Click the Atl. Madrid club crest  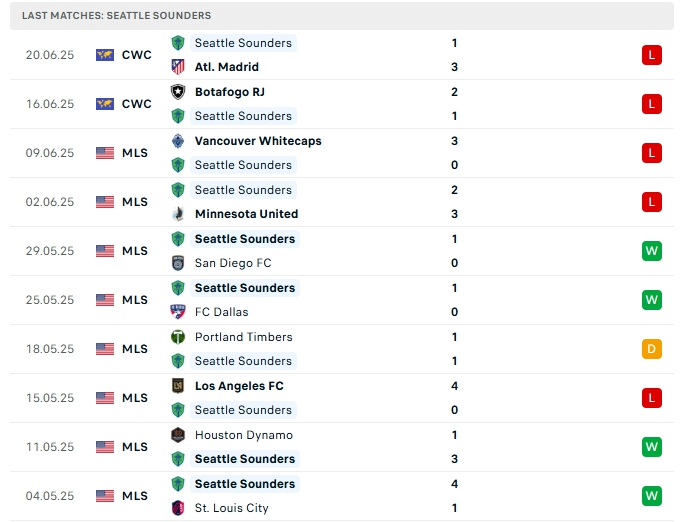[178, 67]
